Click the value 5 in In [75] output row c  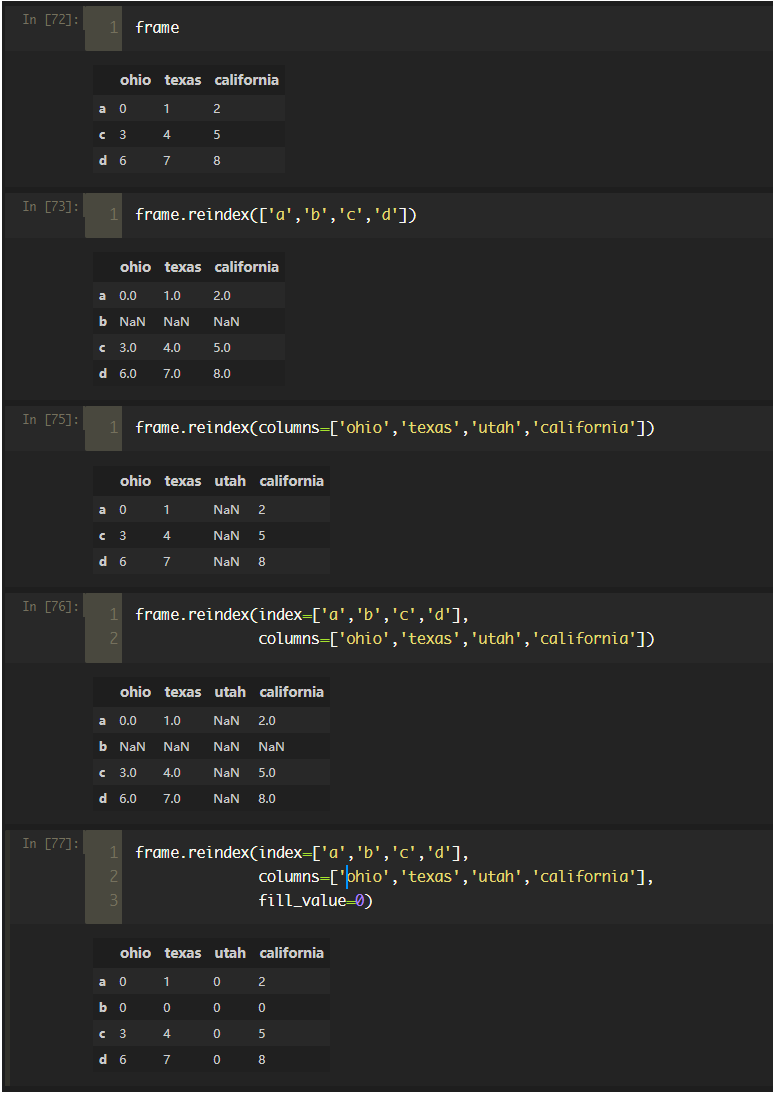point(262,536)
